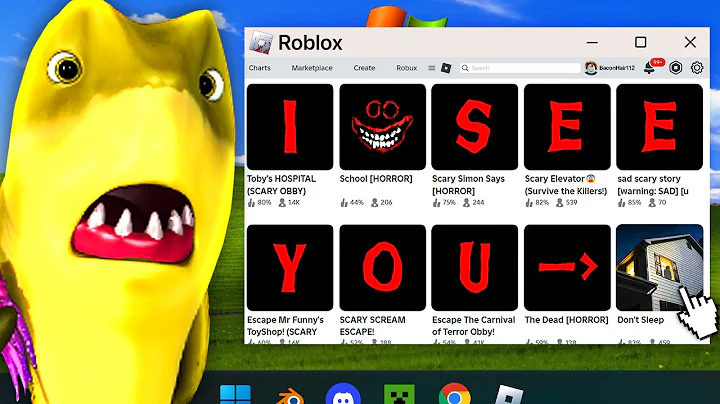Click player icon under Toby's HOSPITAL
This screenshot has height=404, width=720.
coord(282,202)
